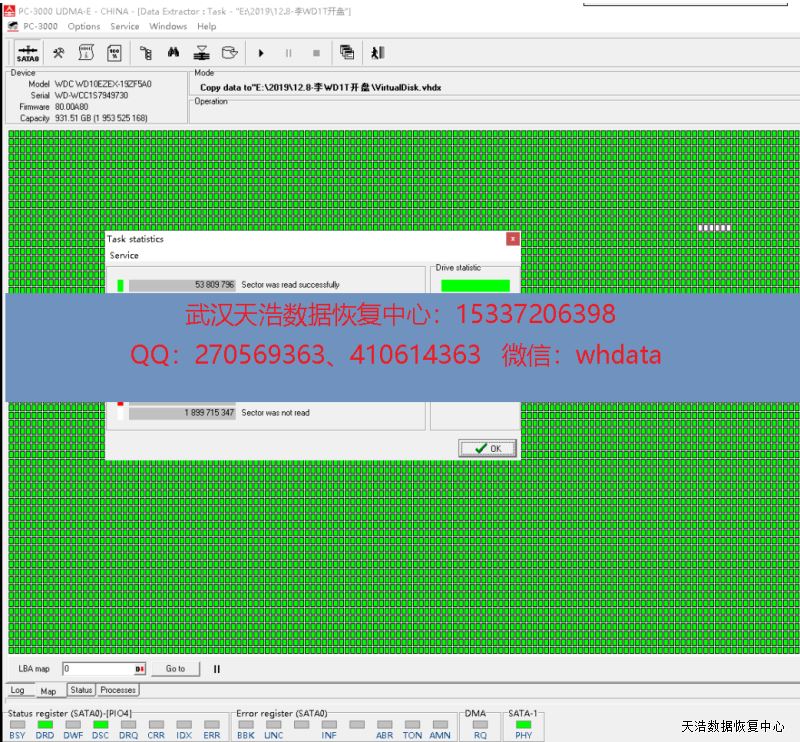Click the pause icon in top toolbar
This screenshot has width=800, height=742.
[289, 53]
